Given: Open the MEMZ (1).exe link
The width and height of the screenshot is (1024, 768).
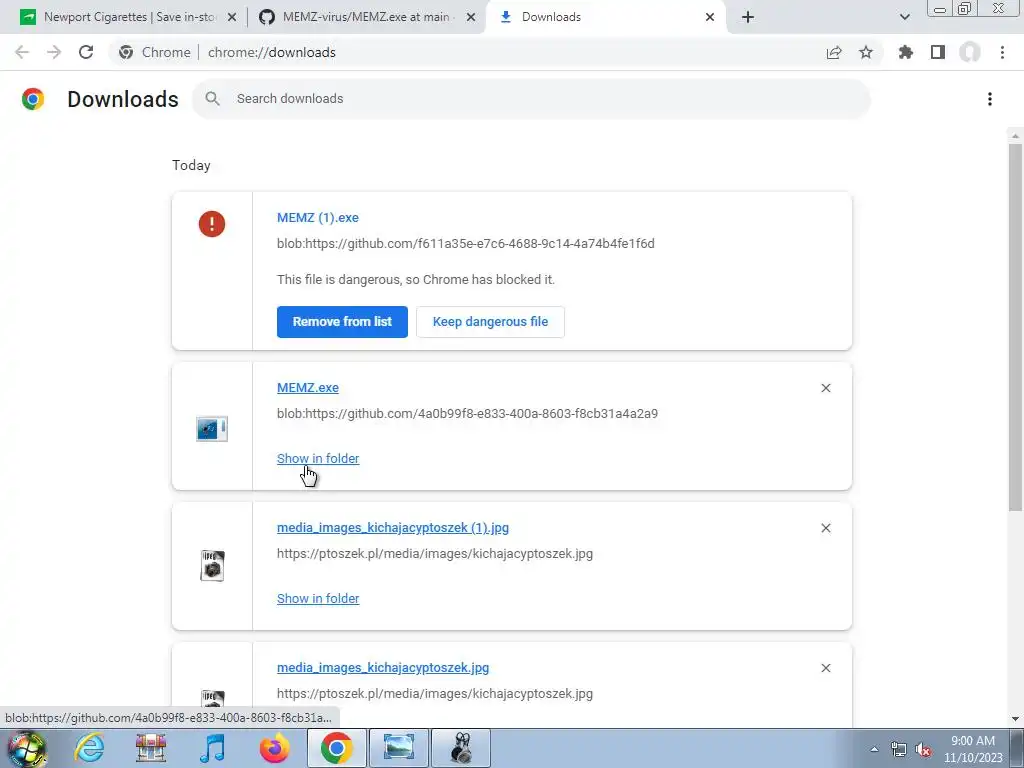Looking at the screenshot, I should click(x=317, y=217).
